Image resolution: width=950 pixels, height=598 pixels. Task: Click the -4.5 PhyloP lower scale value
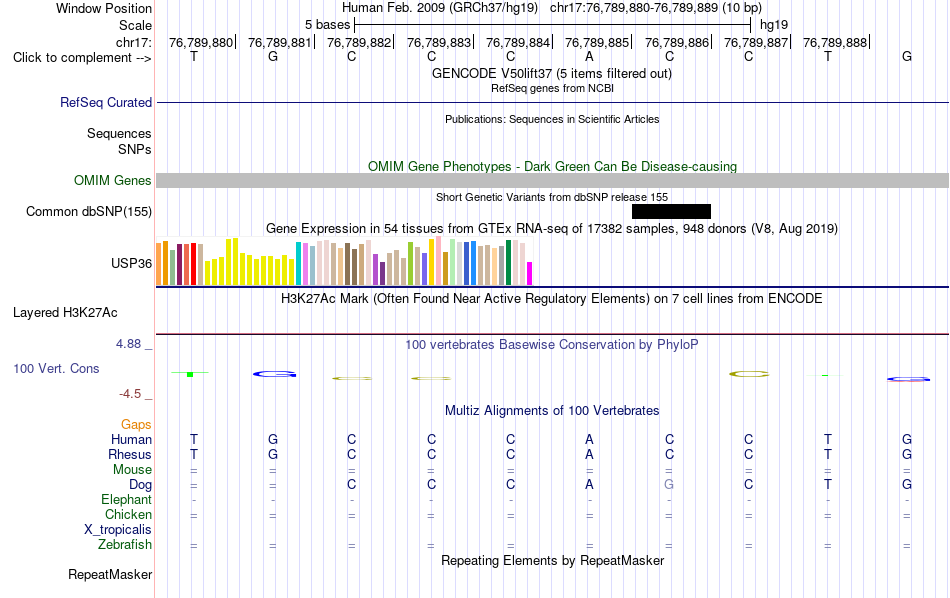pyautogui.click(x=130, y=394)
